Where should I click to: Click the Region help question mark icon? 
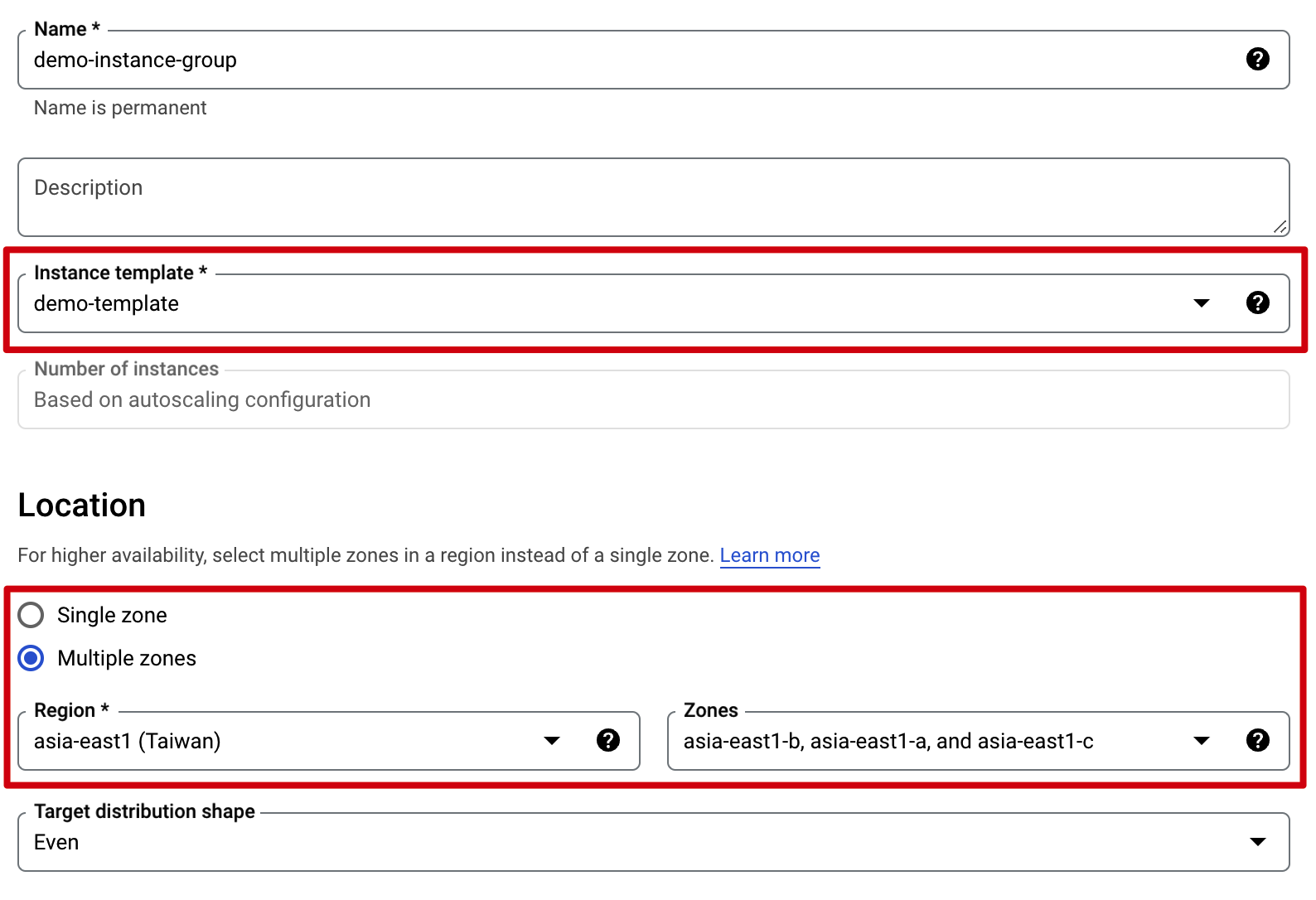tap(607, 740)
